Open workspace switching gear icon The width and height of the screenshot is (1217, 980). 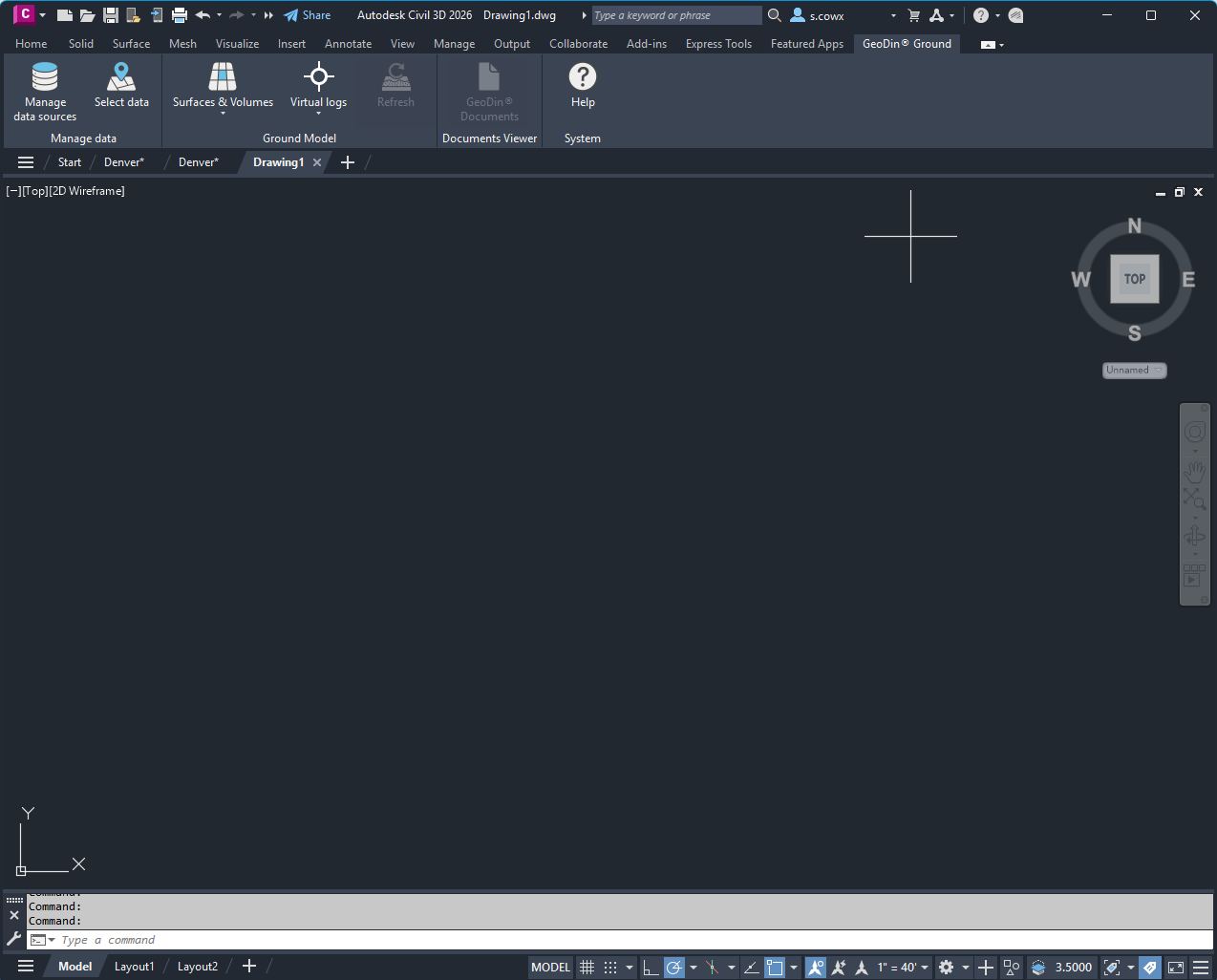pos(946,968)
